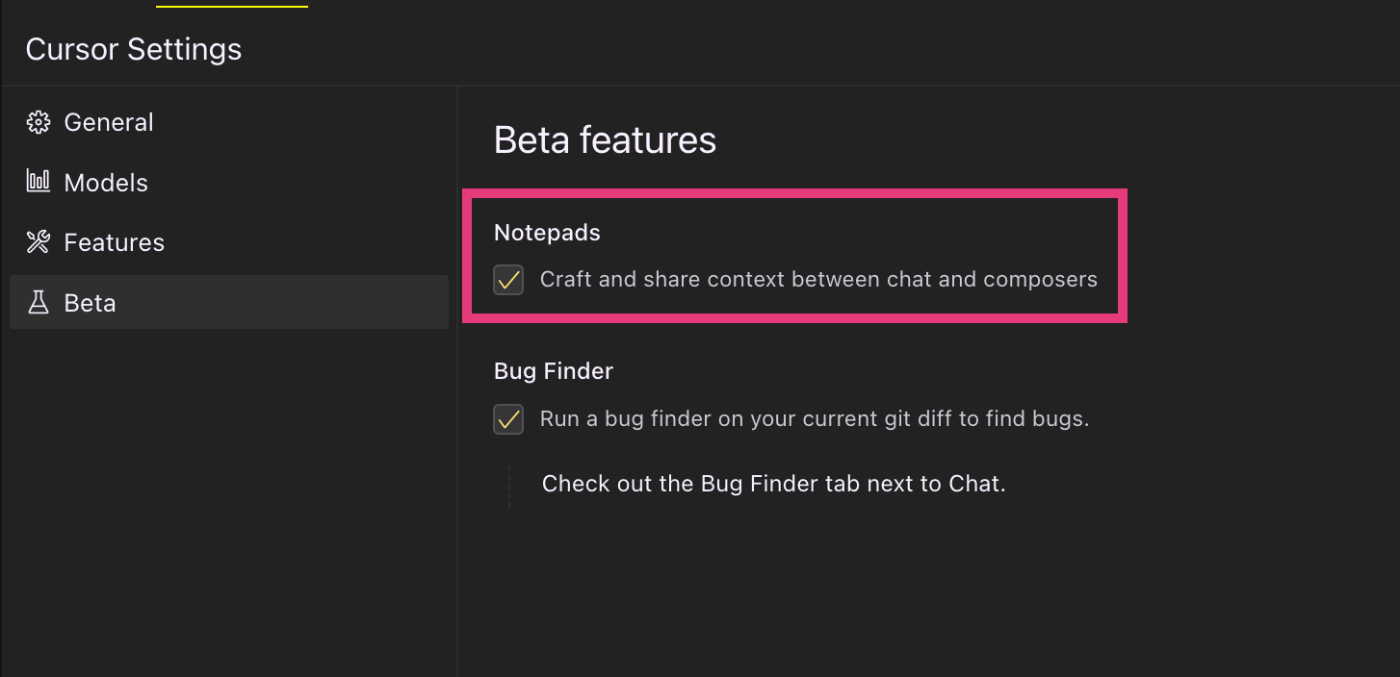Click the Bug Finder section label
This screenshot has height=677, width=1400.
pyautogui.click(x=553, y=371)
